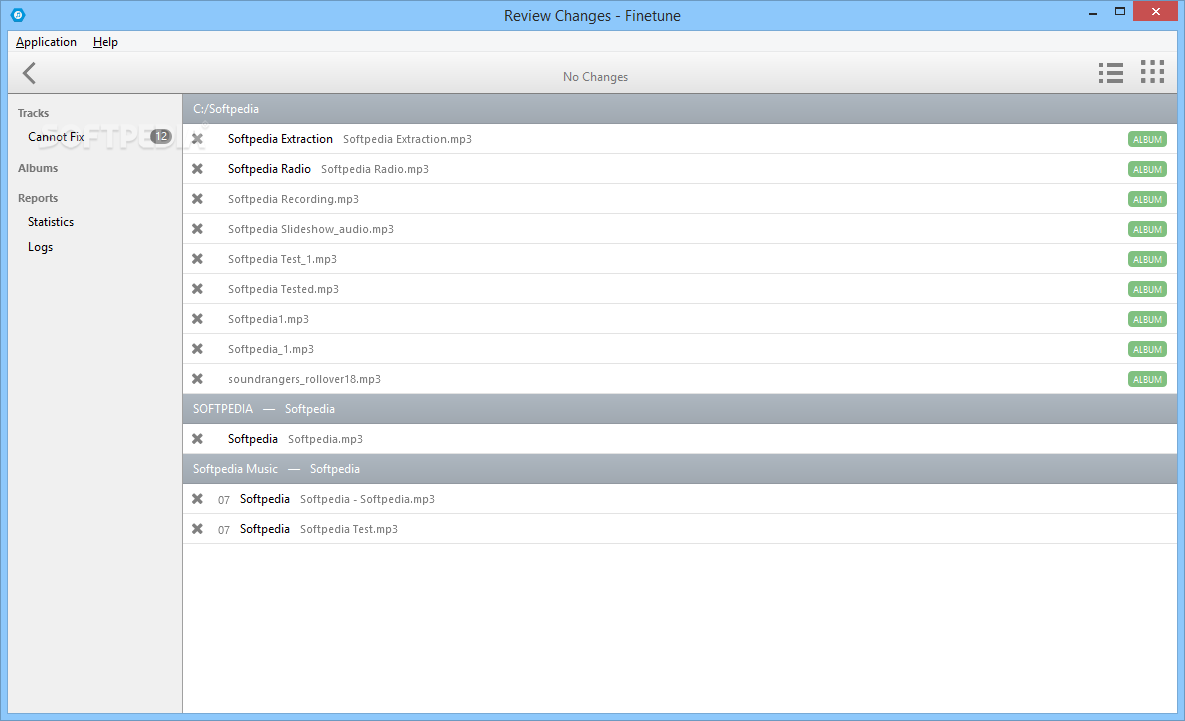Click ALBUM badge on Softpedia Test_1.mp3 row
Image resolution: width=1185 pixels, height=721 pixels.
tap(1147, 259)
